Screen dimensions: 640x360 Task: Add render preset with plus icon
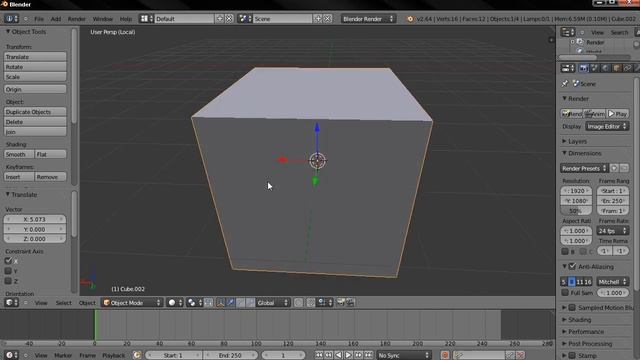[614, 168]
